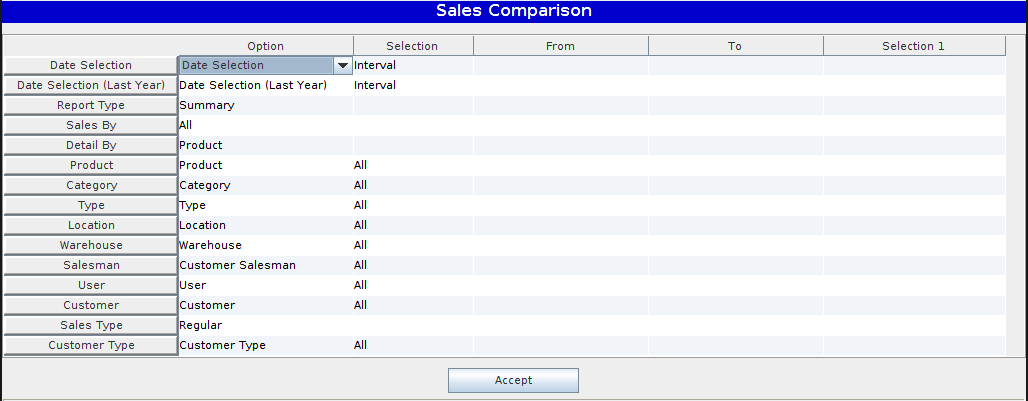Click the Date Selection row button
Screen dimensions: 1028x401
click(x=91, y=65)
